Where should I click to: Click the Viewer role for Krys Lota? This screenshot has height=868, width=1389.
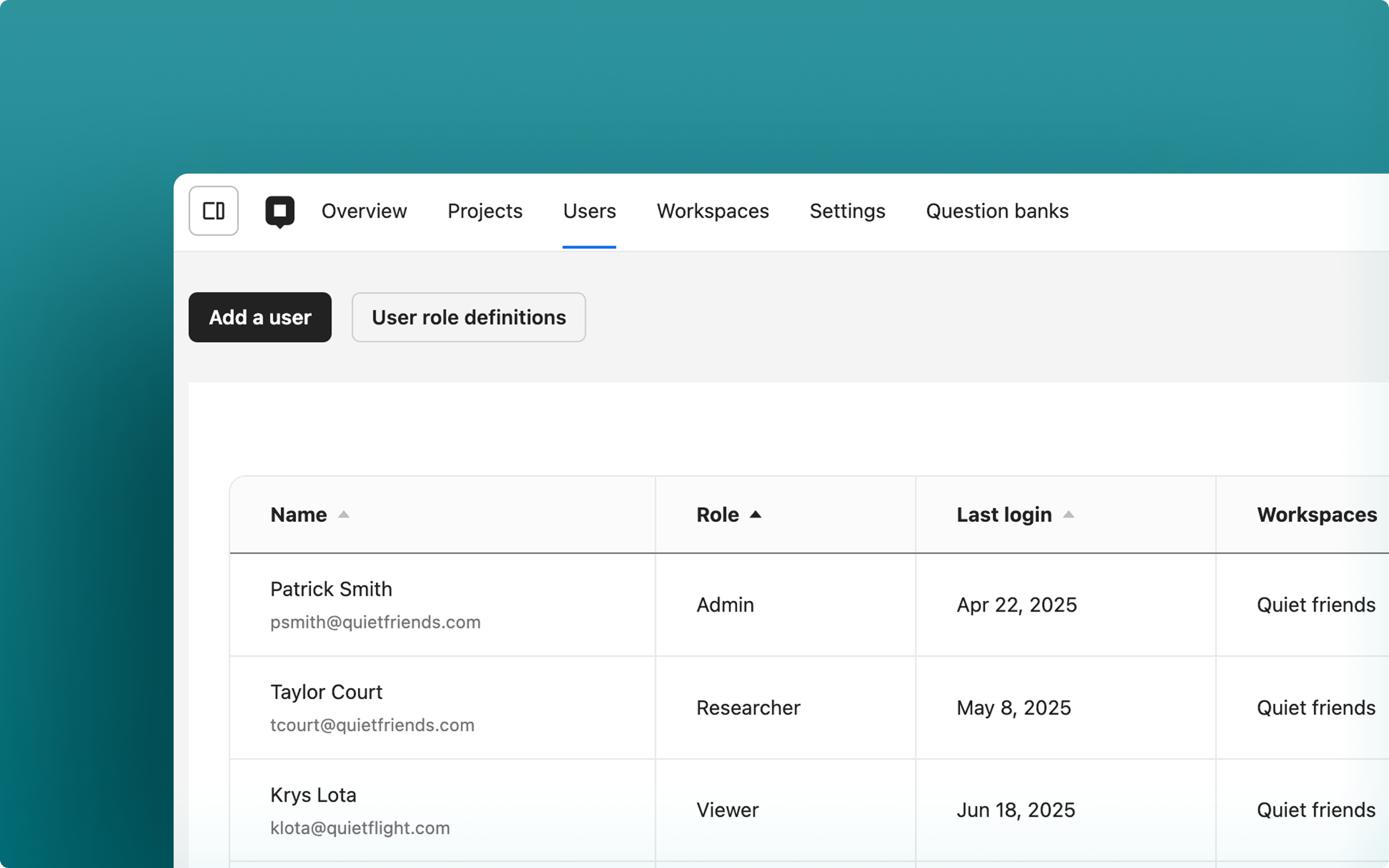click(x=727, y=810)
